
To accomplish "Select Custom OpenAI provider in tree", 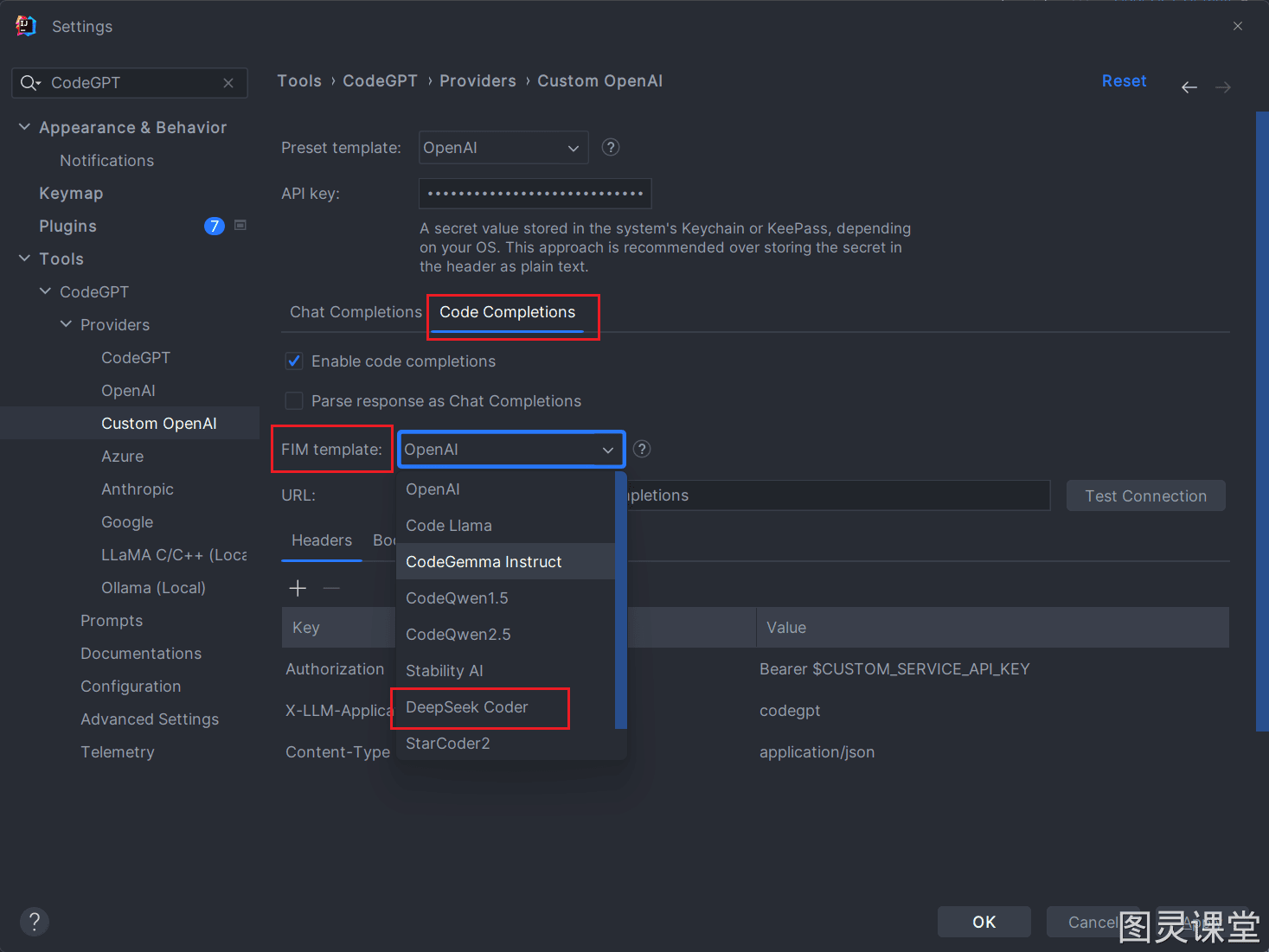I will (x=159, y=423).
